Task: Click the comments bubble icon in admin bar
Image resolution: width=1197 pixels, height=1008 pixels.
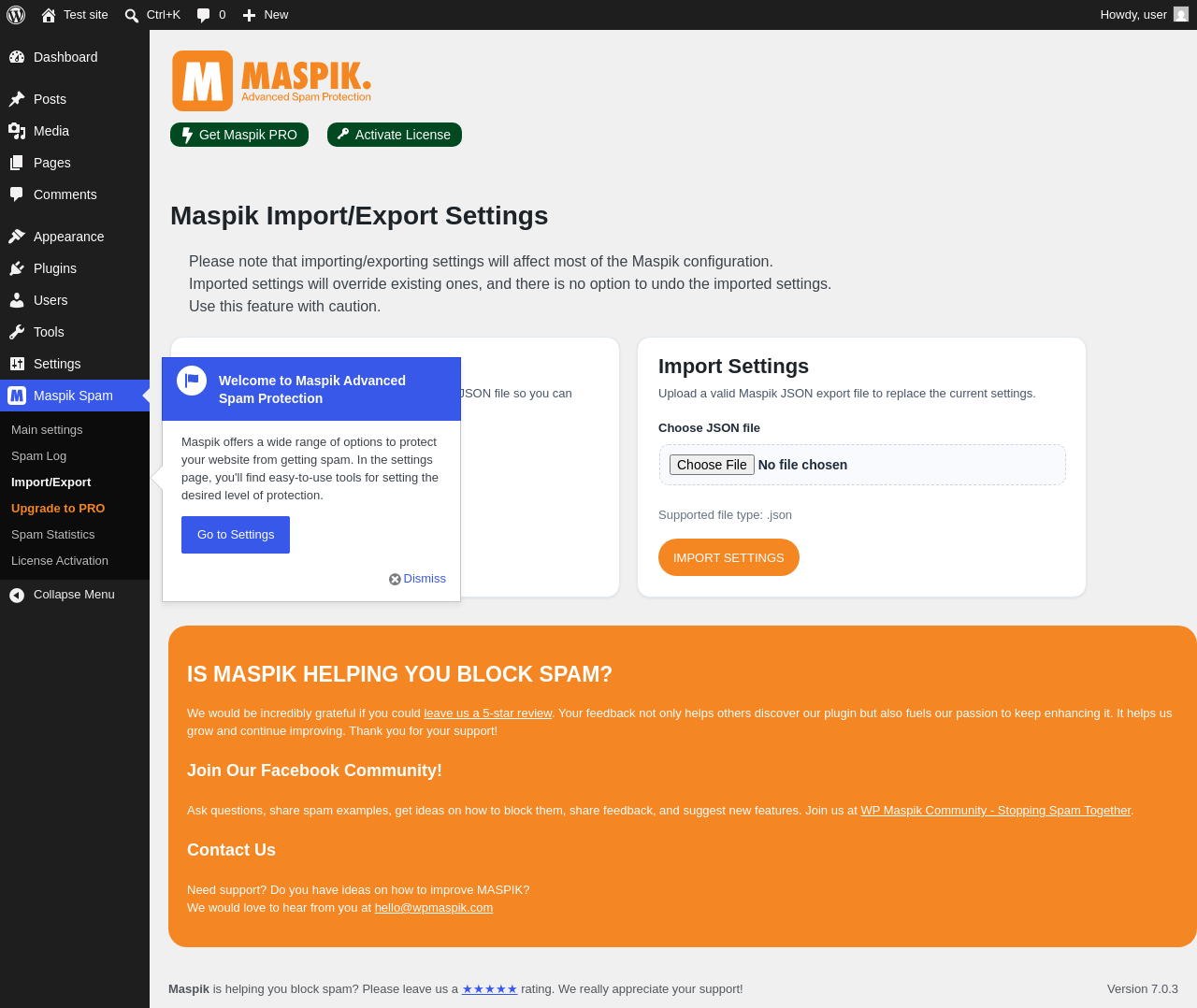Action: [204, 15]
